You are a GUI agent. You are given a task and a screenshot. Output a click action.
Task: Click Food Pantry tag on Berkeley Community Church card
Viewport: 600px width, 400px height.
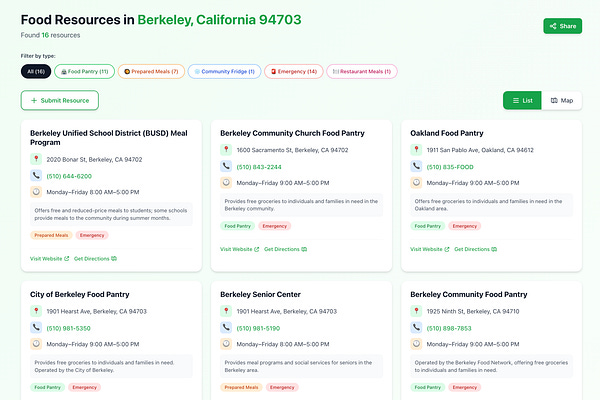tap(238, 226)
